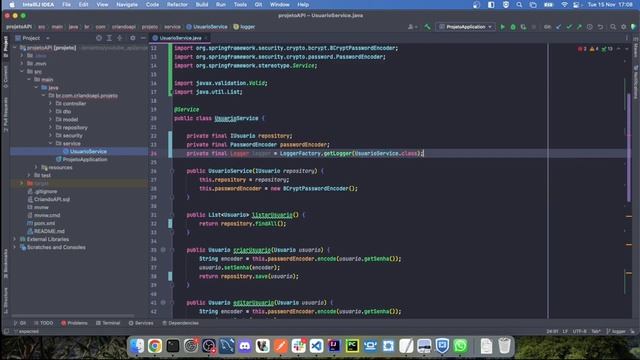The image size is (640, 360).
Task: Click the user account icon in toolbar
Action: pos(412,27)
